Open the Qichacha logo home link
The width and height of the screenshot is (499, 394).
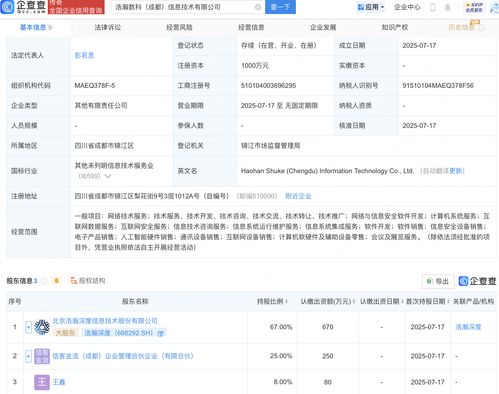24,7
